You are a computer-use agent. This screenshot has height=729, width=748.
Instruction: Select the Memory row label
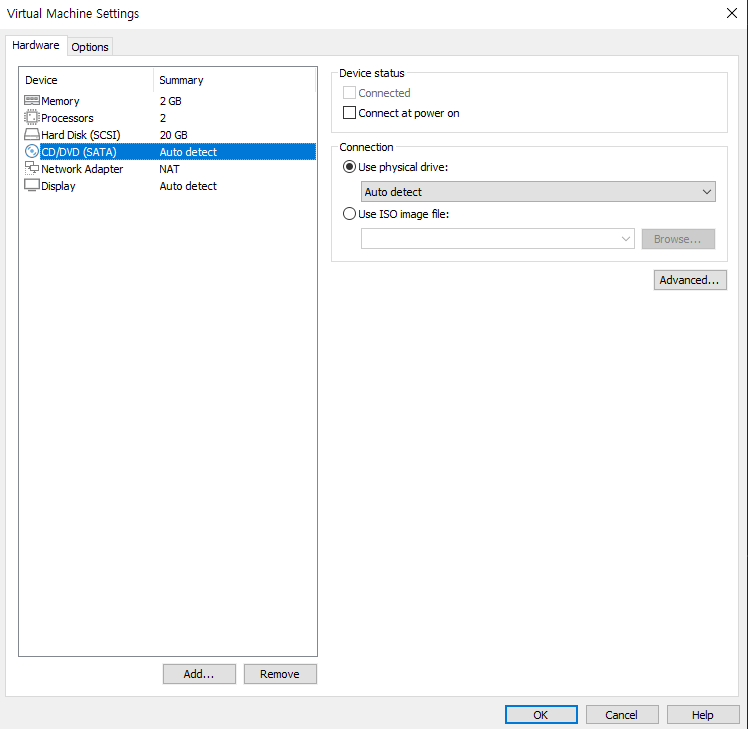click(x=60, y=101)
